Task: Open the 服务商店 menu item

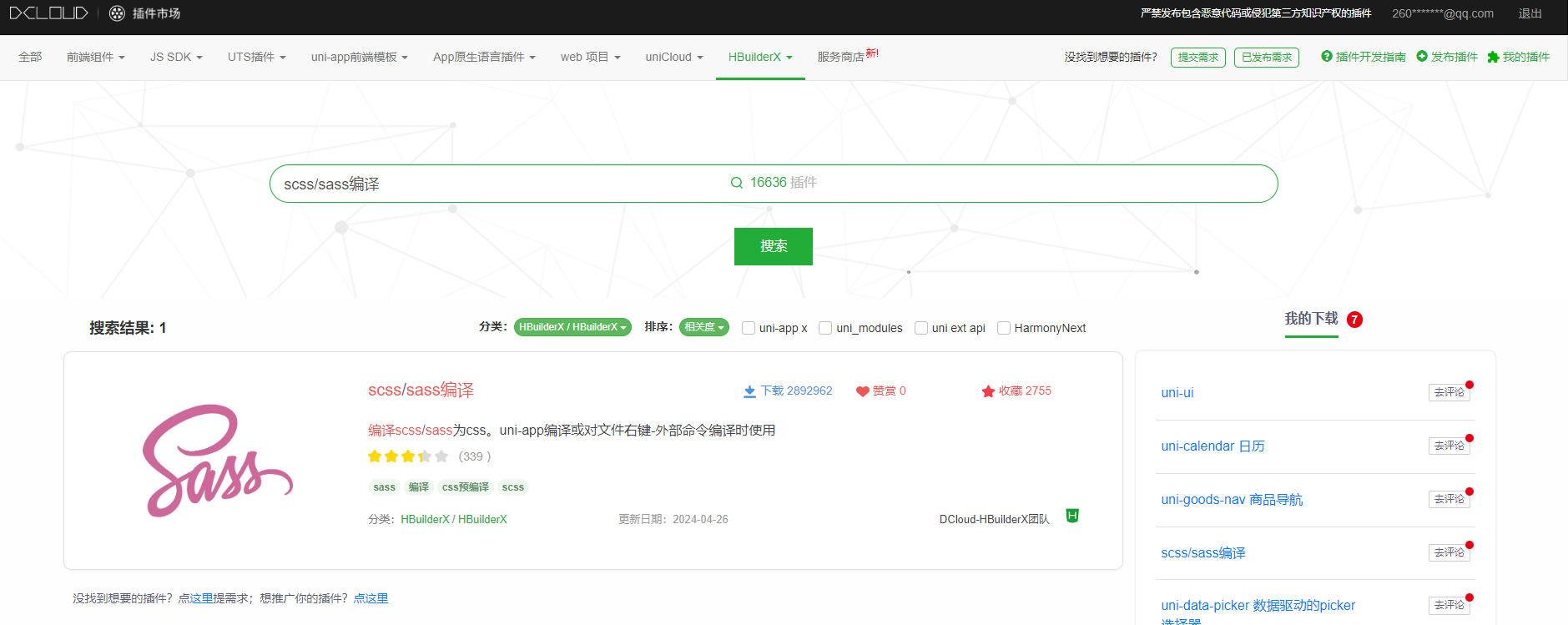Action: pos(841,57)
